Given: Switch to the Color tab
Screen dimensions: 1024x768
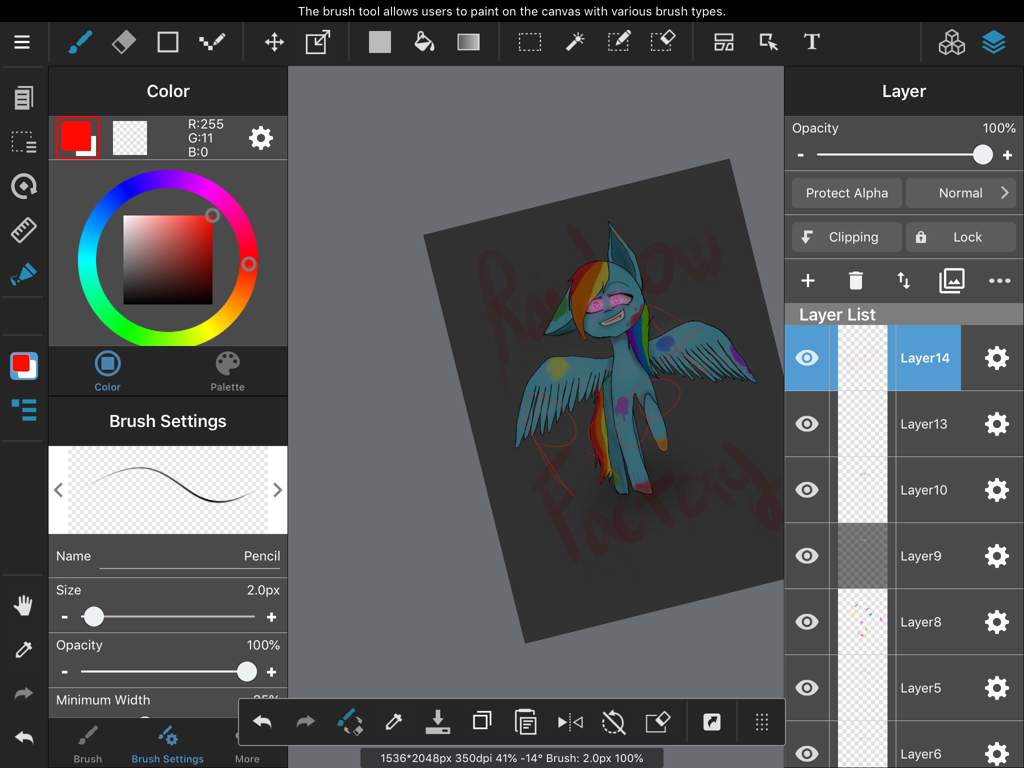Looking at the screenshot, I should click(108, 371).
